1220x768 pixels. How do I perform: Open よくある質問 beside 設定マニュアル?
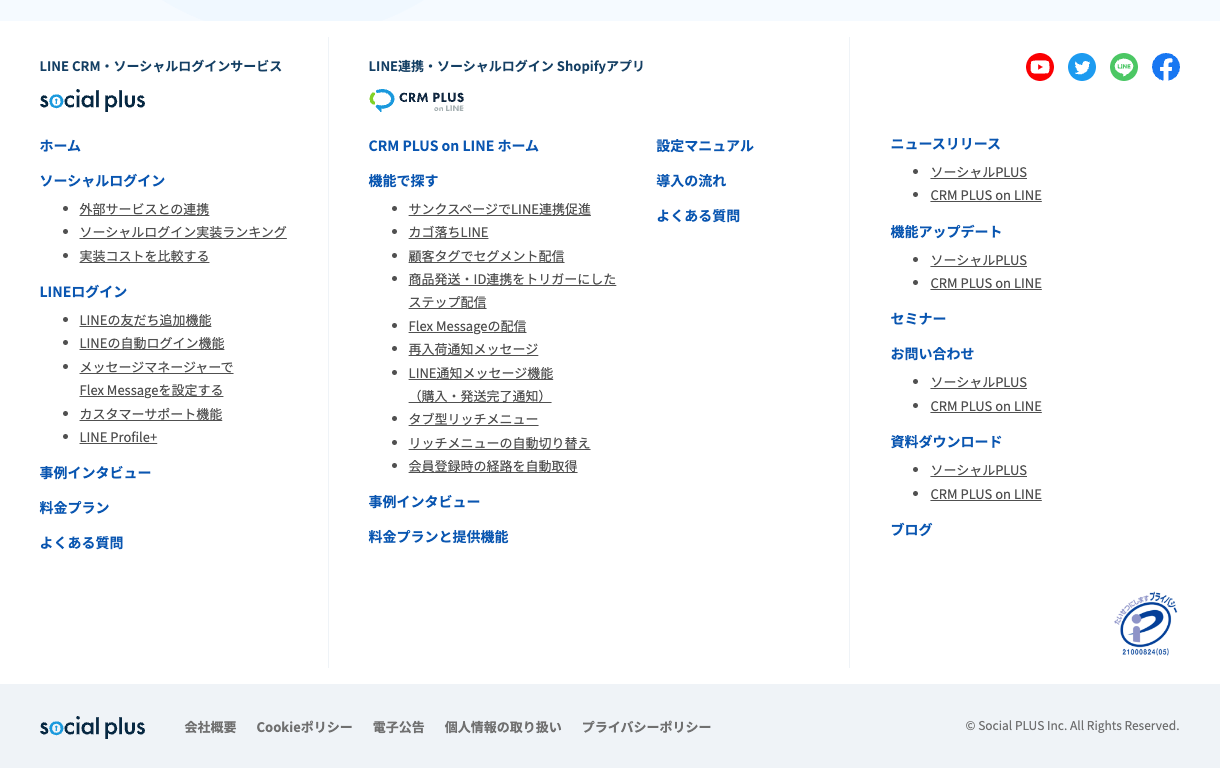tap(698, 216)
